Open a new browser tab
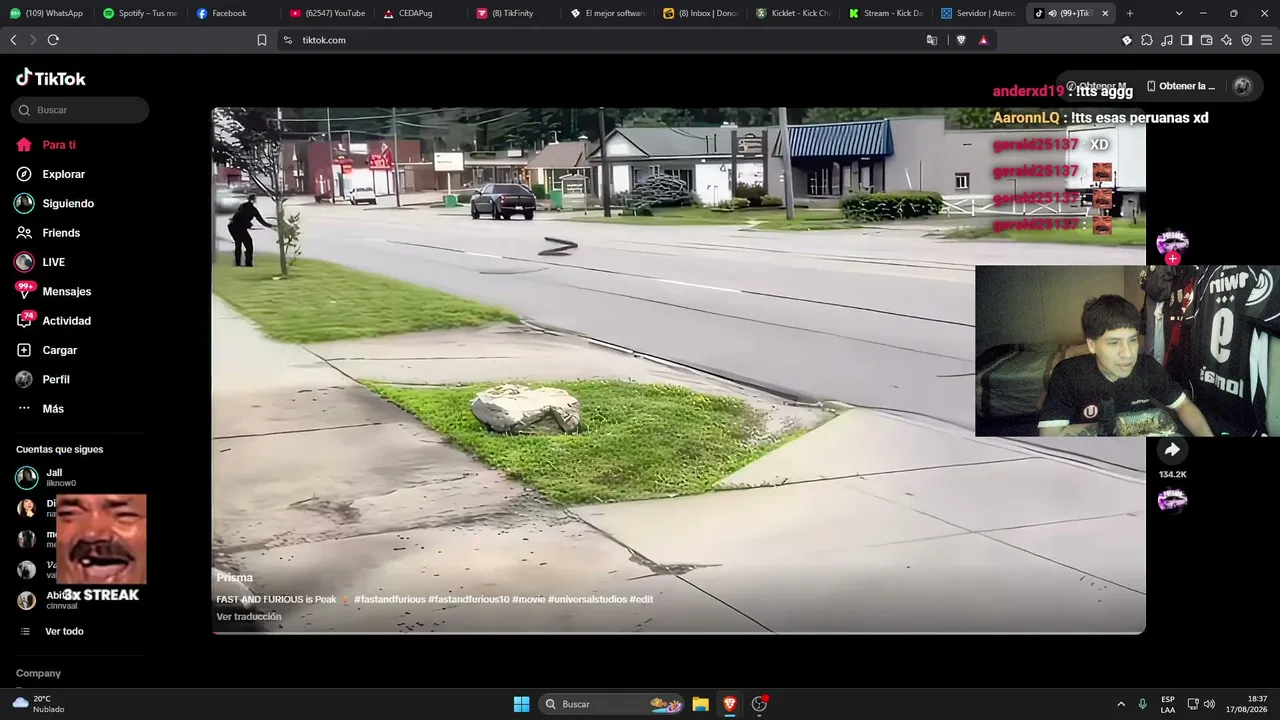The height and width of the screenshot is (720, 1280). click(x=1130, y=13)
